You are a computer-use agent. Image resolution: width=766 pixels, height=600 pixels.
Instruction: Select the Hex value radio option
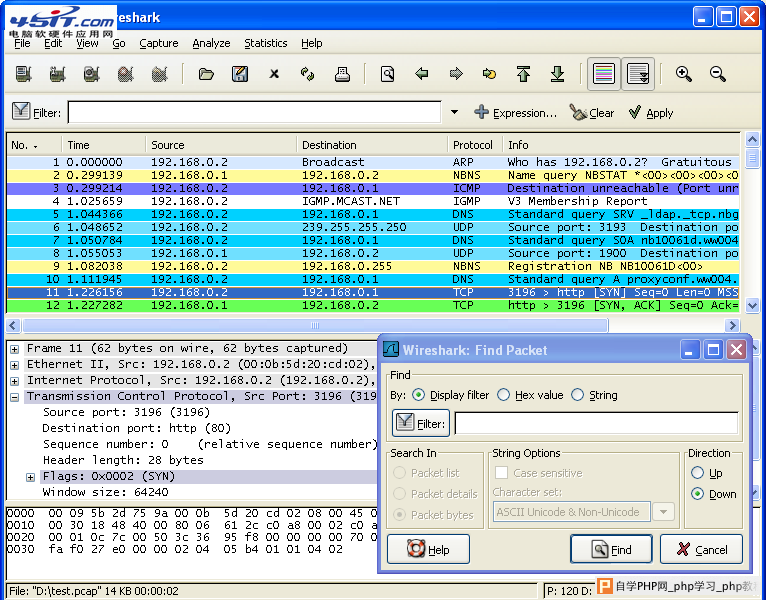point(504,395)
